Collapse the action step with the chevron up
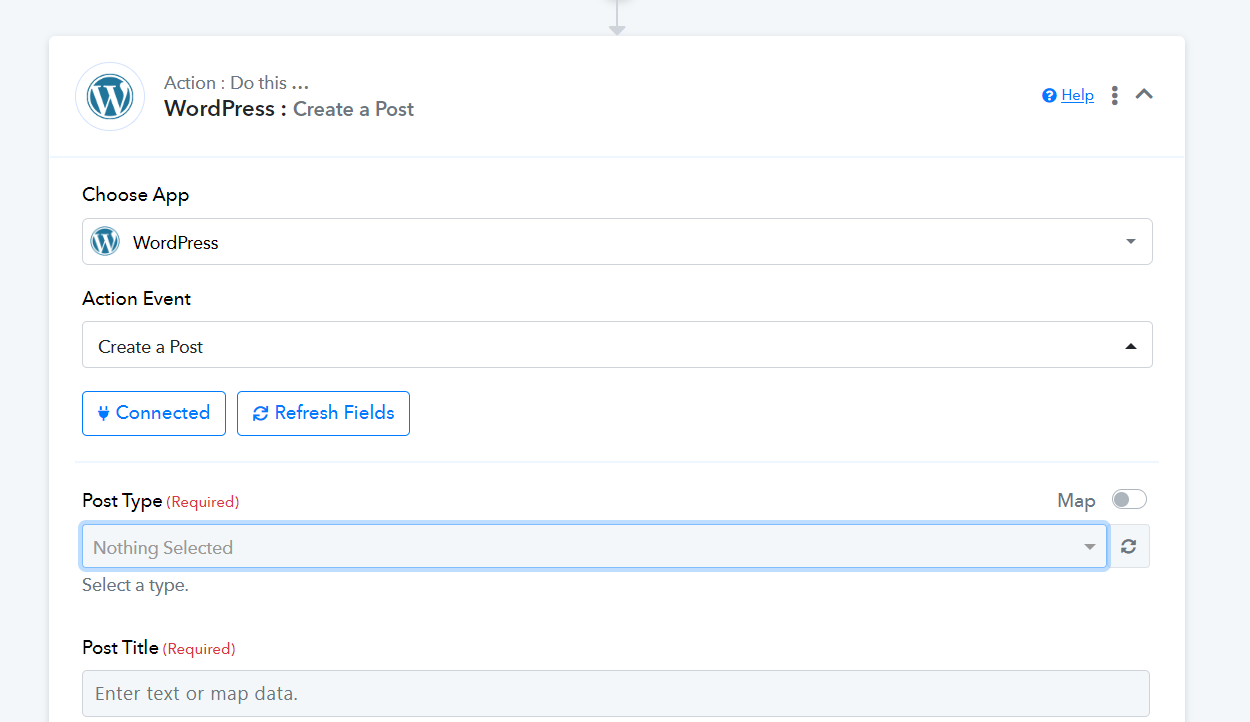Image resolution: width=1250 pixels, height=722 pixels. pyautogui.click(x=1145, y=94)
